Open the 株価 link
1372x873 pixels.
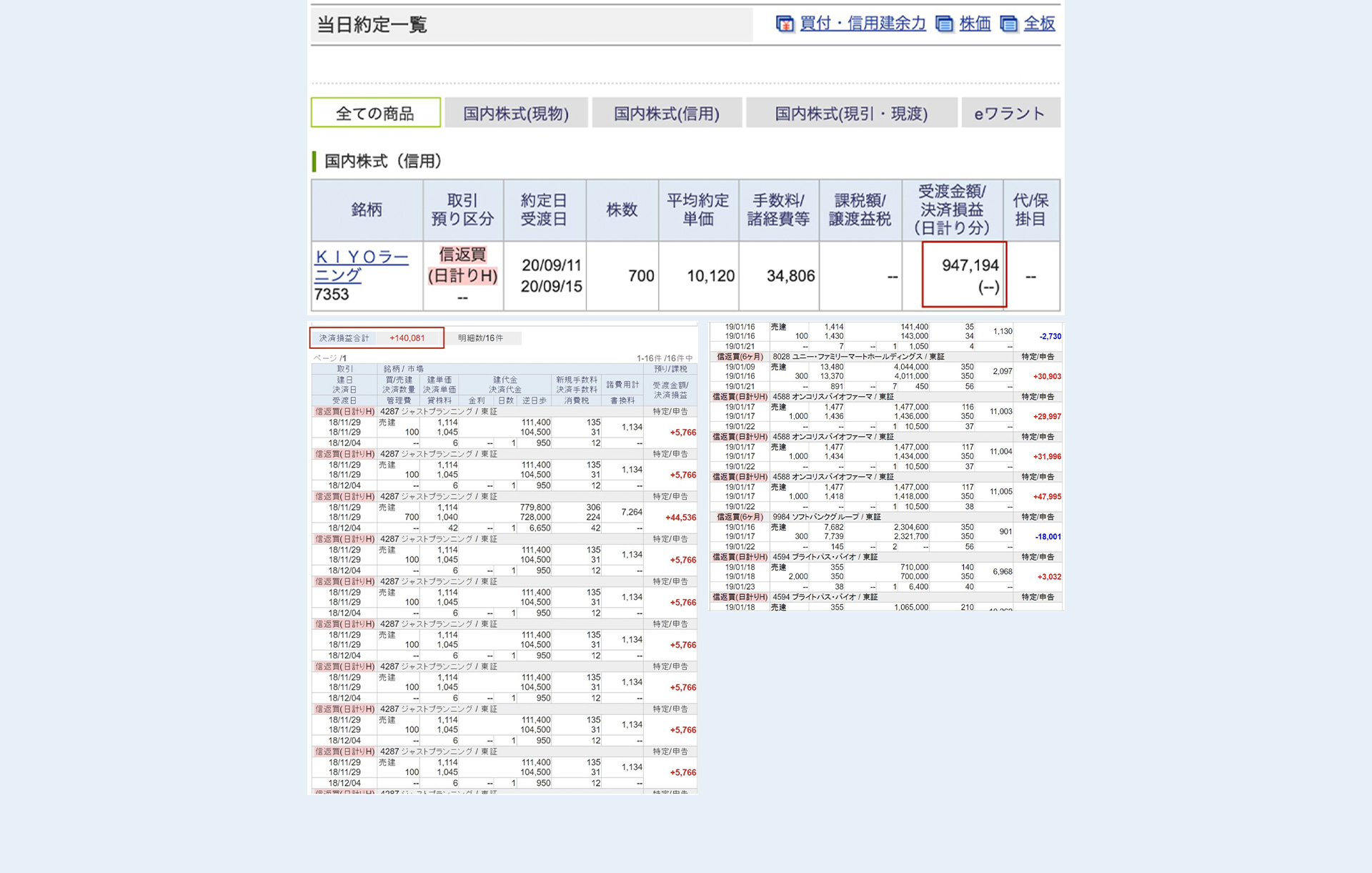974,24
